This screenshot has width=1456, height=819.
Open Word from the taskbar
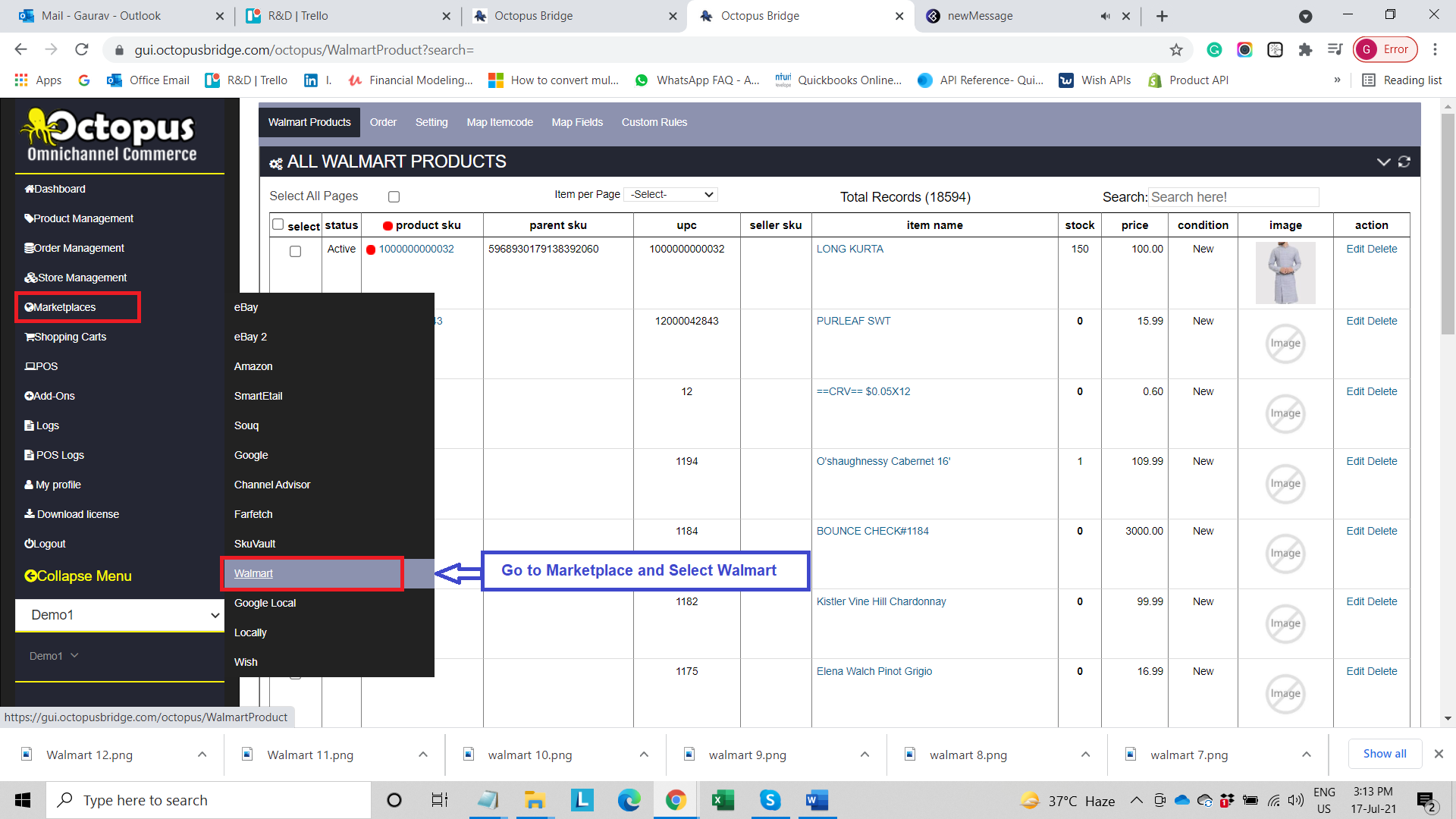click(x=817, y=800)
